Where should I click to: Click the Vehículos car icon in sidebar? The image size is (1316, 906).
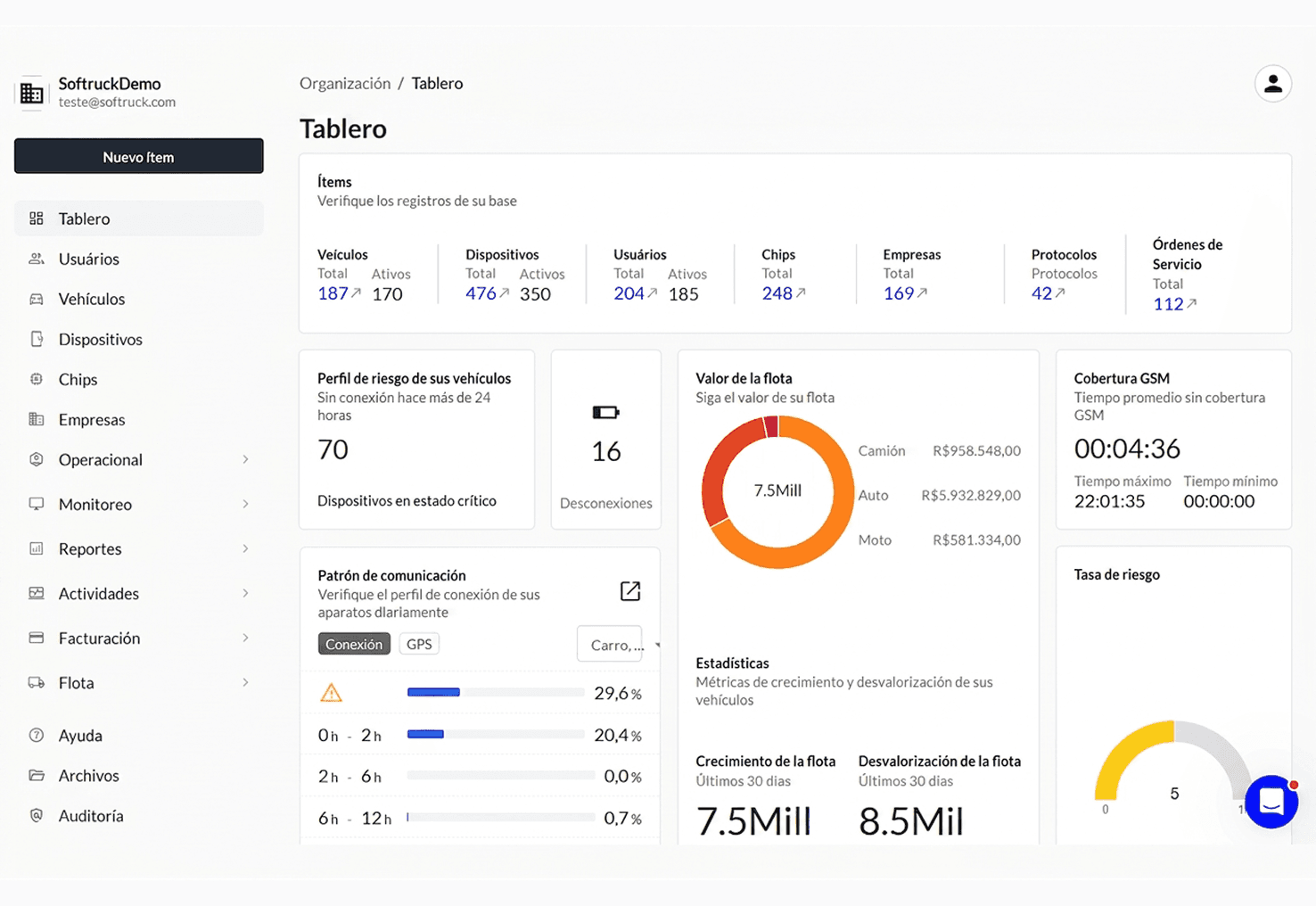[37, 299]
